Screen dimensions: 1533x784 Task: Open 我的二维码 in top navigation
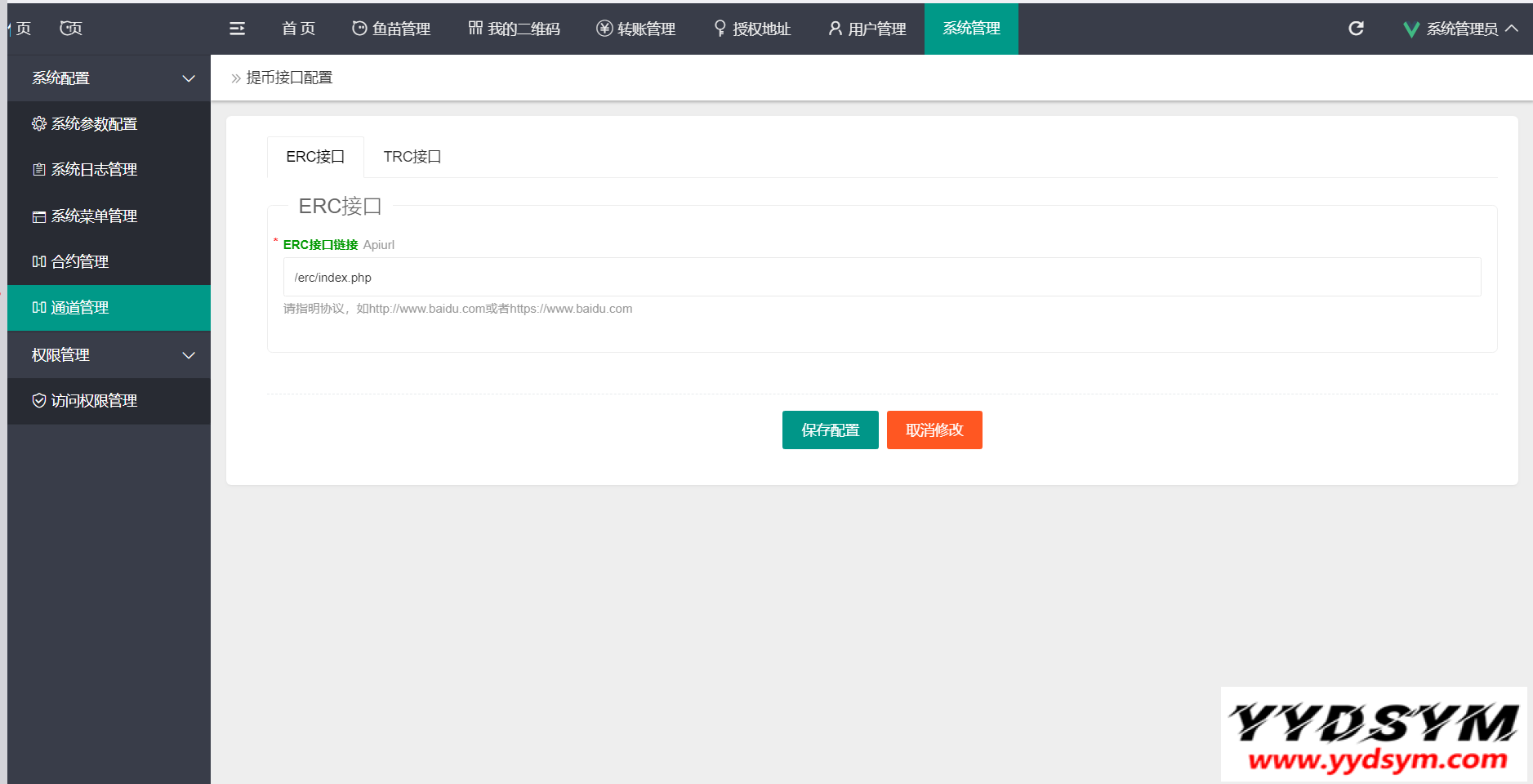click(514, 29)
